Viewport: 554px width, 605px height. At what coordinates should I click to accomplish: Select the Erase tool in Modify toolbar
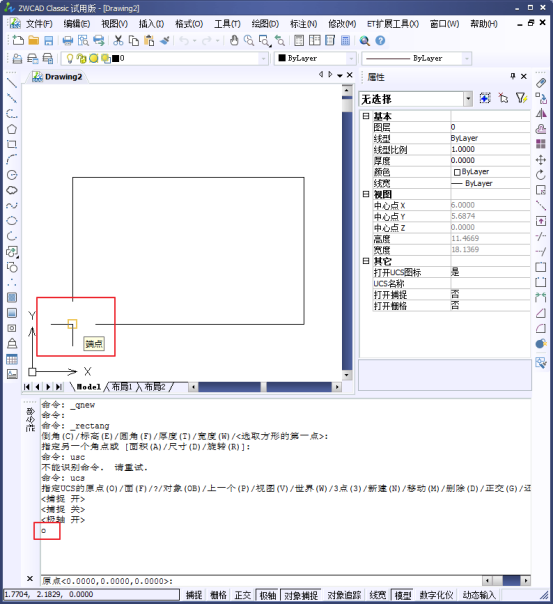coord(541,83)
